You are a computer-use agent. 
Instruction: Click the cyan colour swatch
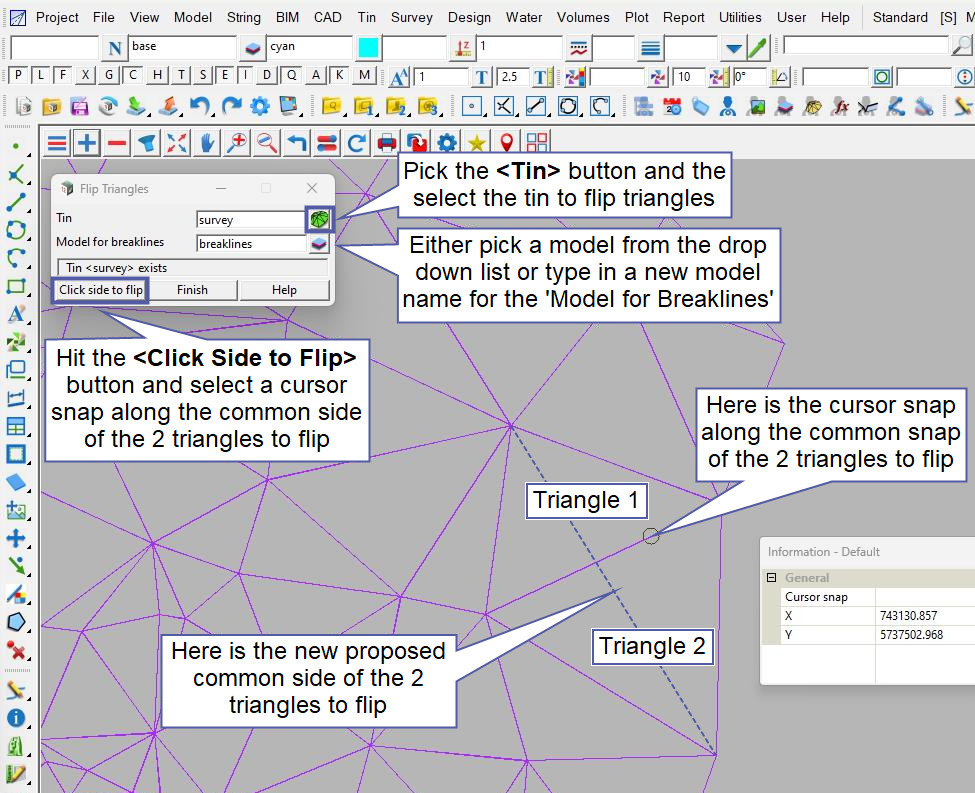[x=368, y=48]
